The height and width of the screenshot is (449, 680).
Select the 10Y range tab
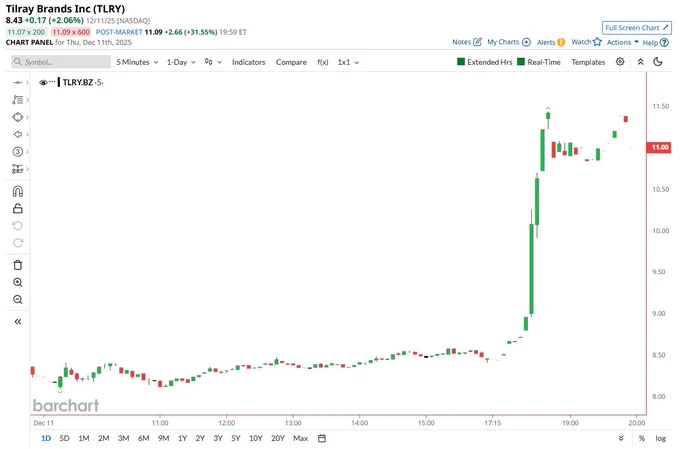tap(255, 438)
